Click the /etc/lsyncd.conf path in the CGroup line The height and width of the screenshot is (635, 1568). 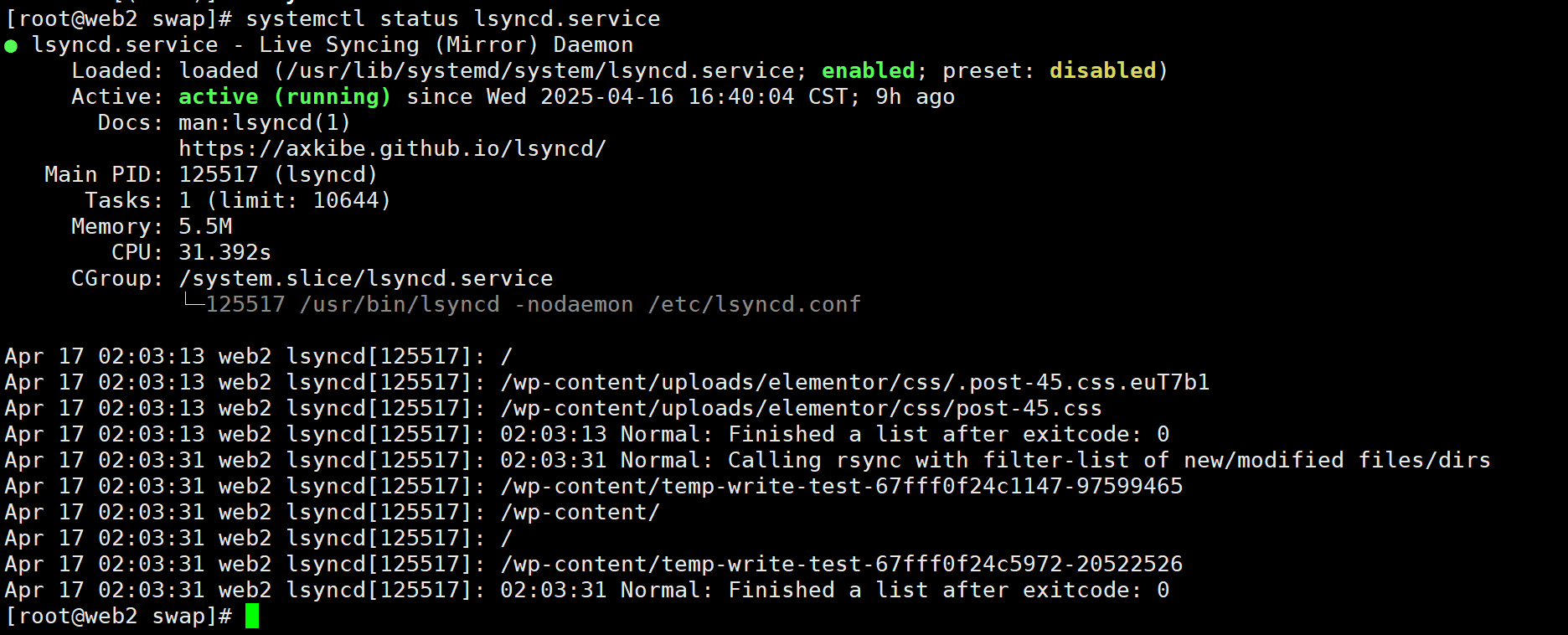coord(754,304)
